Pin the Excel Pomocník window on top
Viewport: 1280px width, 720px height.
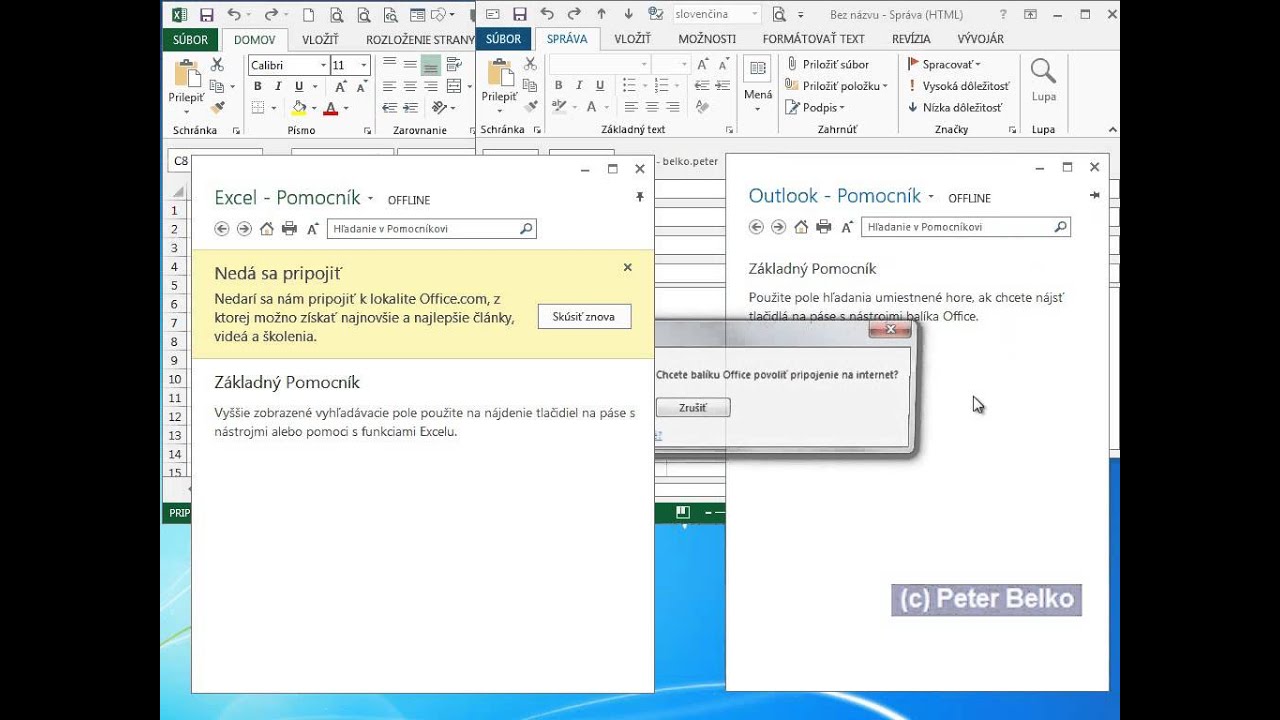click(640, 197)
